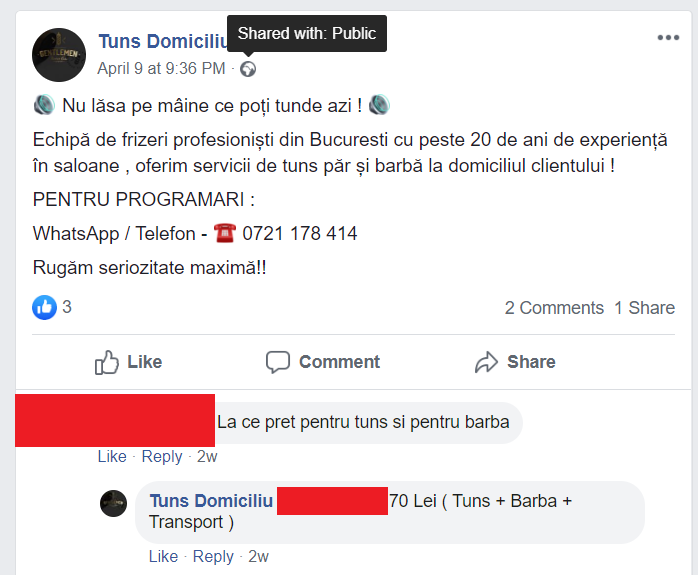Click the small Tuns Domiciliu reply avatar
Image resolution: width=698 pixels, height=575 pixels.
click(114, 503)
